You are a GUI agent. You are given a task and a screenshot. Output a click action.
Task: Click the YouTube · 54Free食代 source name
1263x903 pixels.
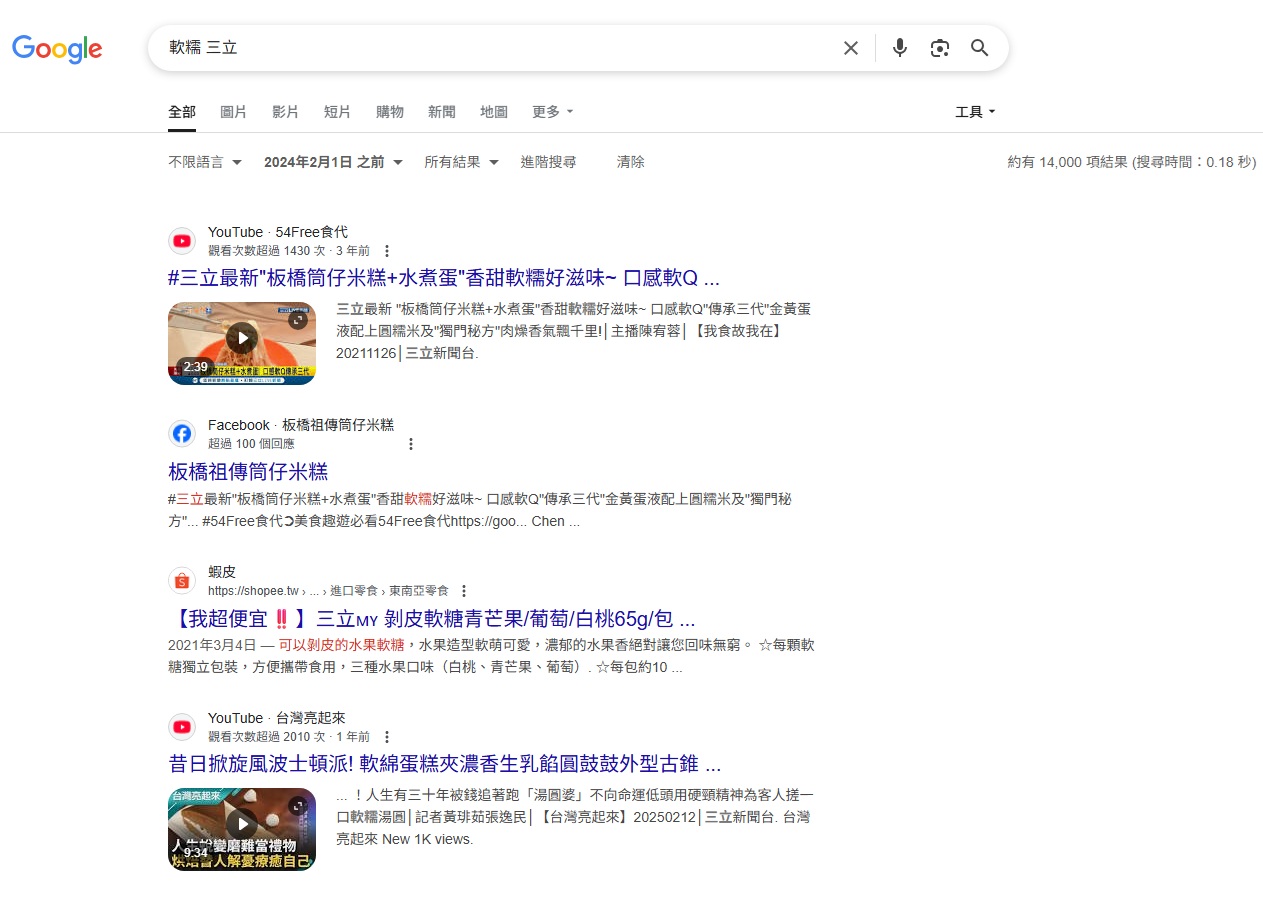278,232
